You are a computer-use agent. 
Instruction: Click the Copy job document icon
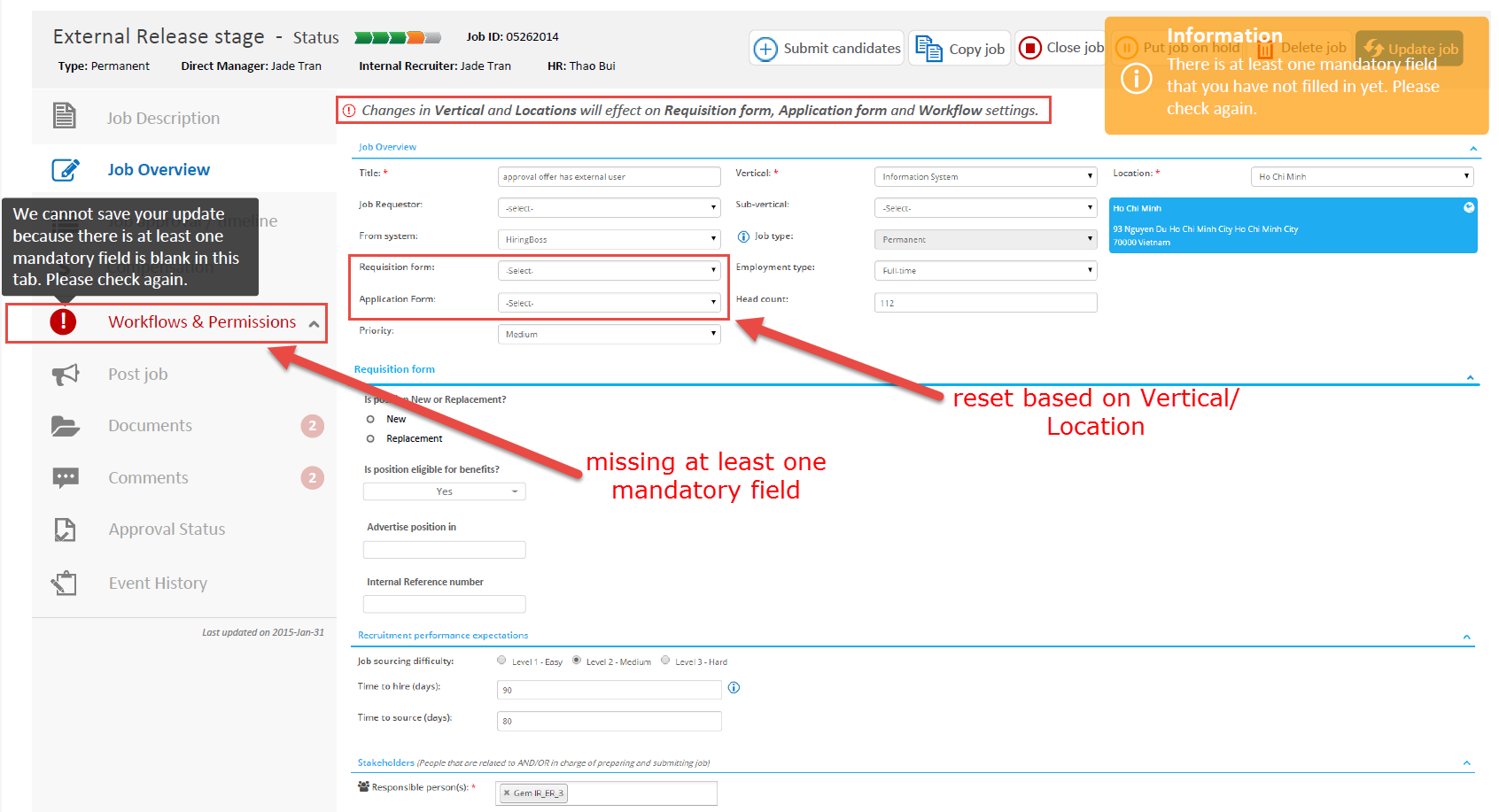(x=928, y=48)
